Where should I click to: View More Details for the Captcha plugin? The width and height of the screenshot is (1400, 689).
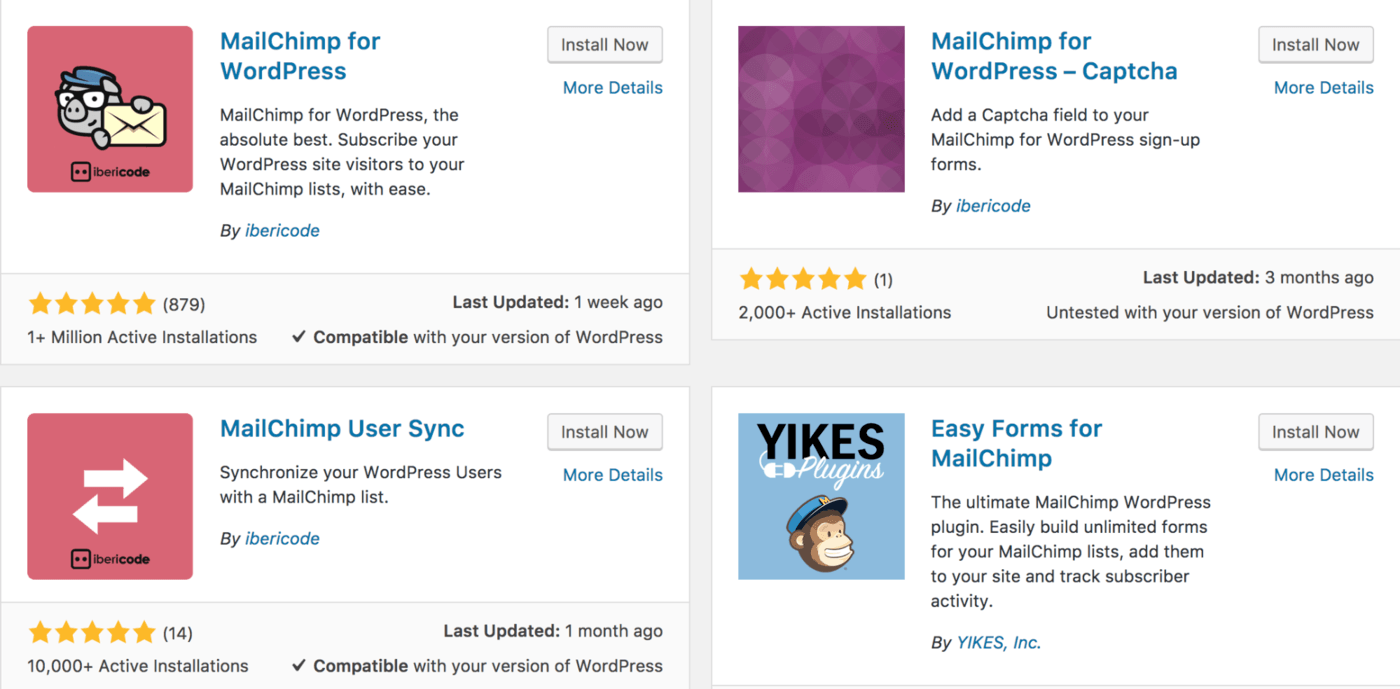[1324, 88]
